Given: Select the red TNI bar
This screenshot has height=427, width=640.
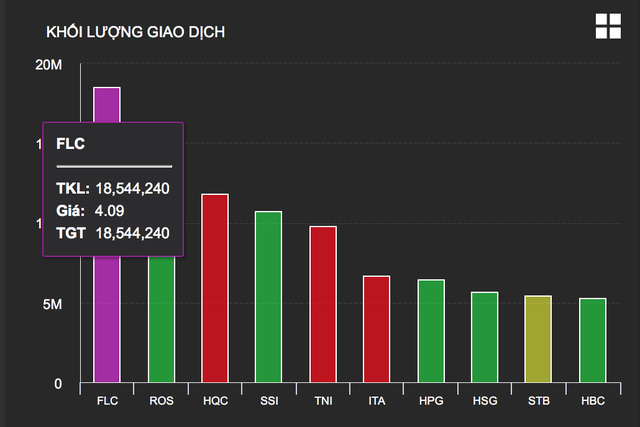Looking at the screenshot, I should (323, 305).
